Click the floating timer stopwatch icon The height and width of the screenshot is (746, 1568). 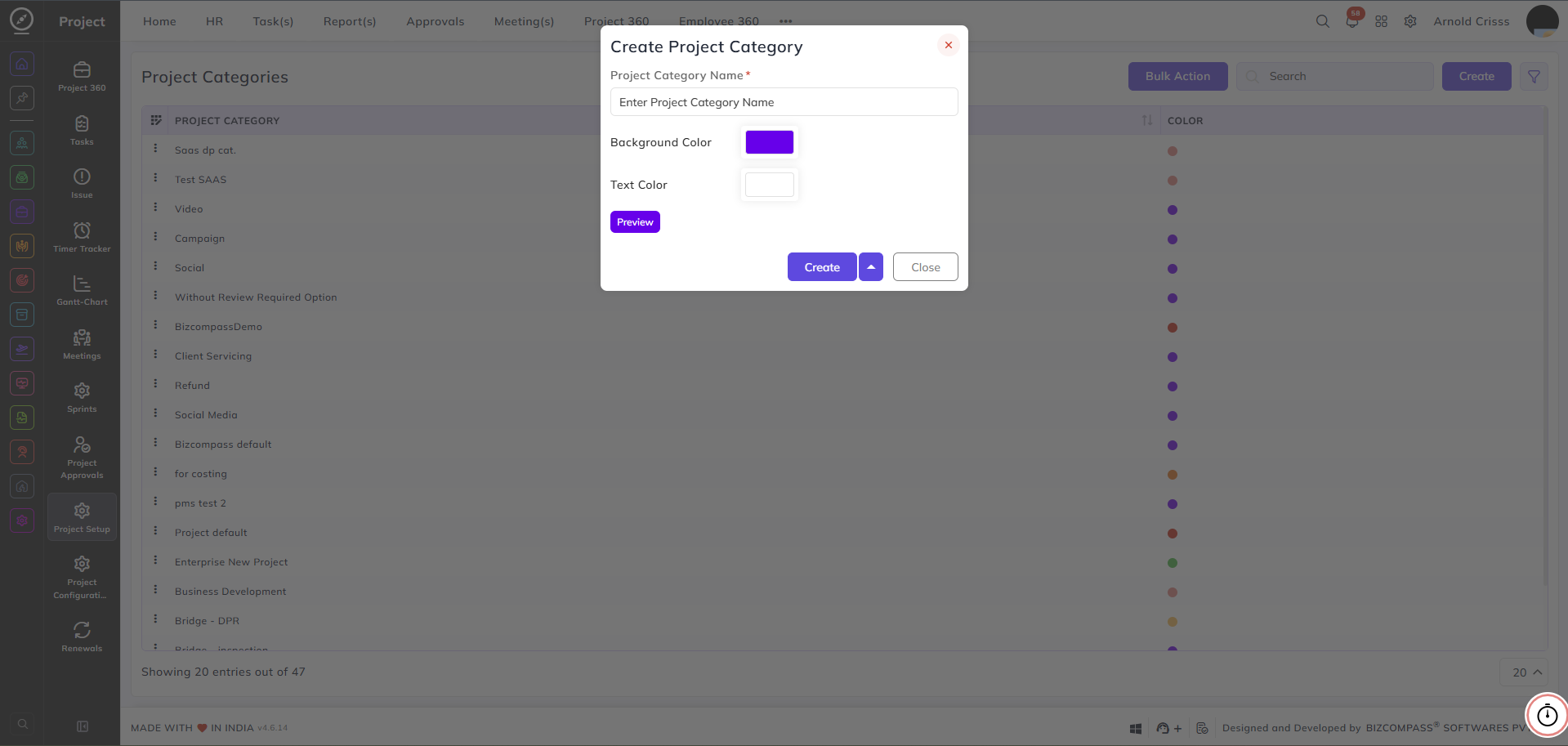[x=1548, y=716]
